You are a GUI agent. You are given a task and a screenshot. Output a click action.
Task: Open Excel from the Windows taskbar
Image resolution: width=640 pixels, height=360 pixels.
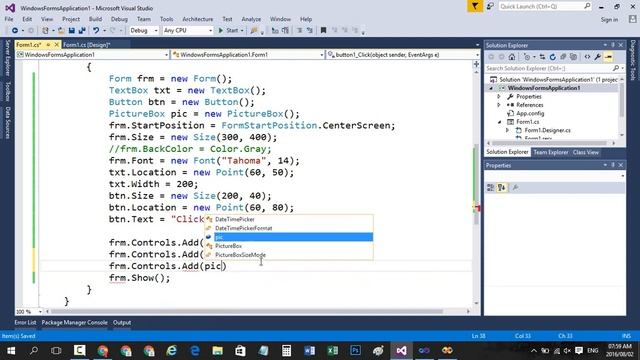point(333,351)
